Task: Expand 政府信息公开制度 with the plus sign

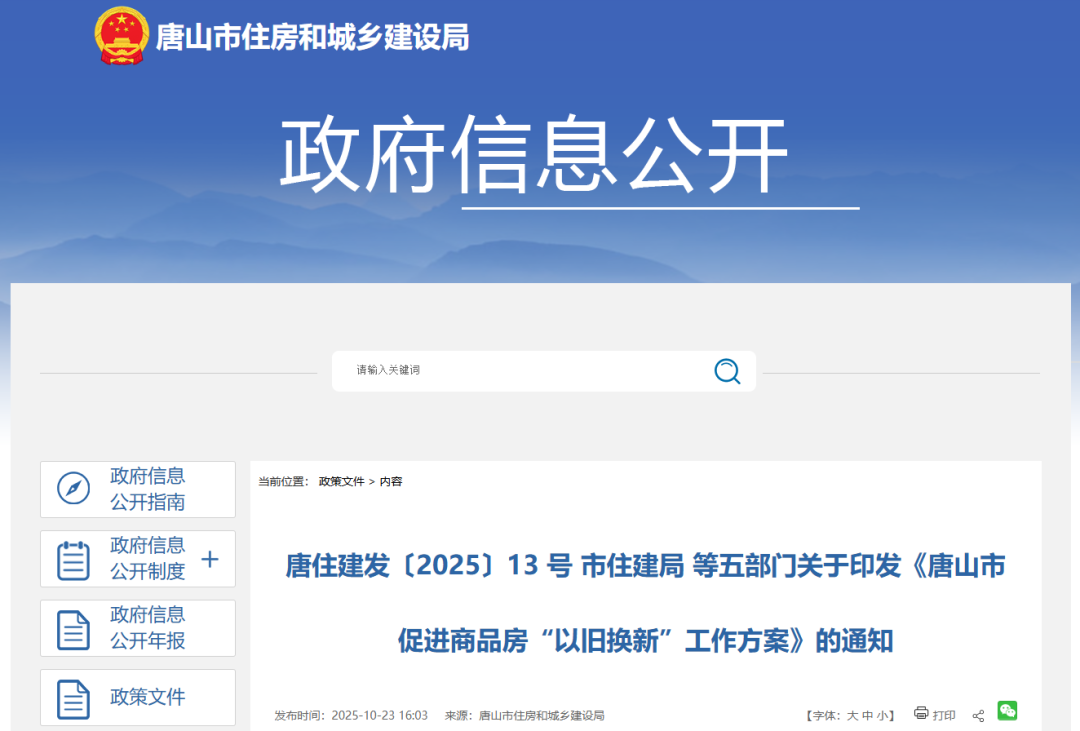Action: pyautogui.click(x=210, y=559)
